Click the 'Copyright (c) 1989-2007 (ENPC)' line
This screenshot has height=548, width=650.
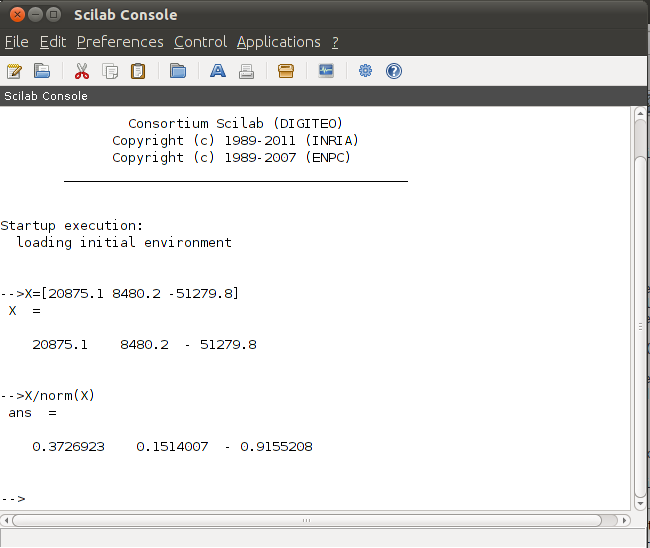[231, 158]
